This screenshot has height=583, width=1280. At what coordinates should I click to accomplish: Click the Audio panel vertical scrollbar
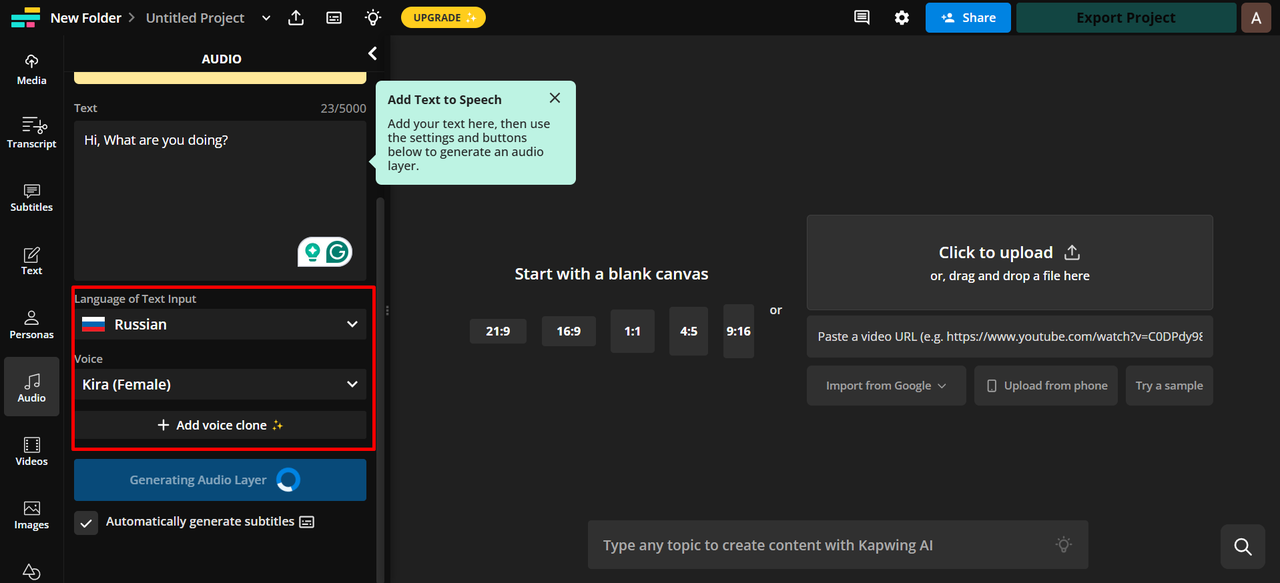click(380, 390)
